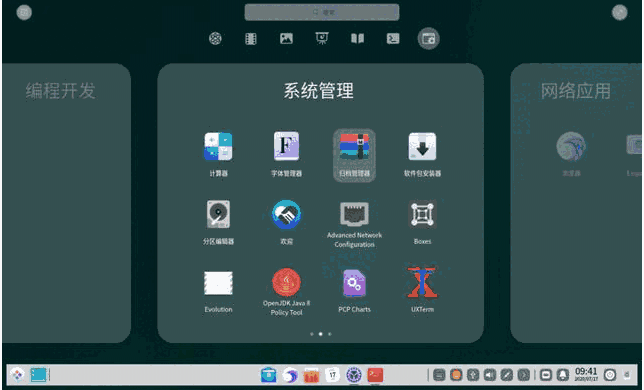Select the reading category book icon
644x390 pixels.
click(x=357, y=39)
